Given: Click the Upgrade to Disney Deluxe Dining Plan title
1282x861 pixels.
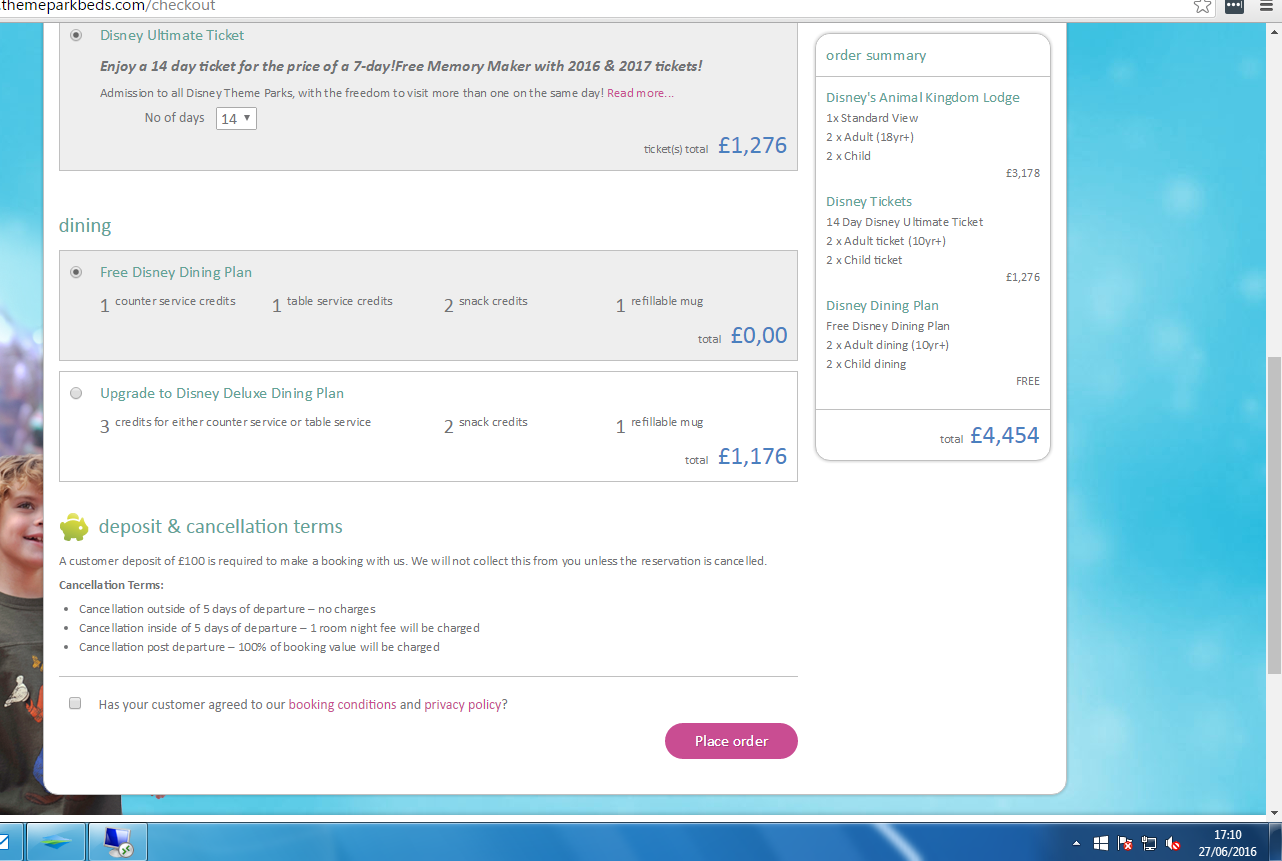Looking at the screenshot, I should (222, 393).
